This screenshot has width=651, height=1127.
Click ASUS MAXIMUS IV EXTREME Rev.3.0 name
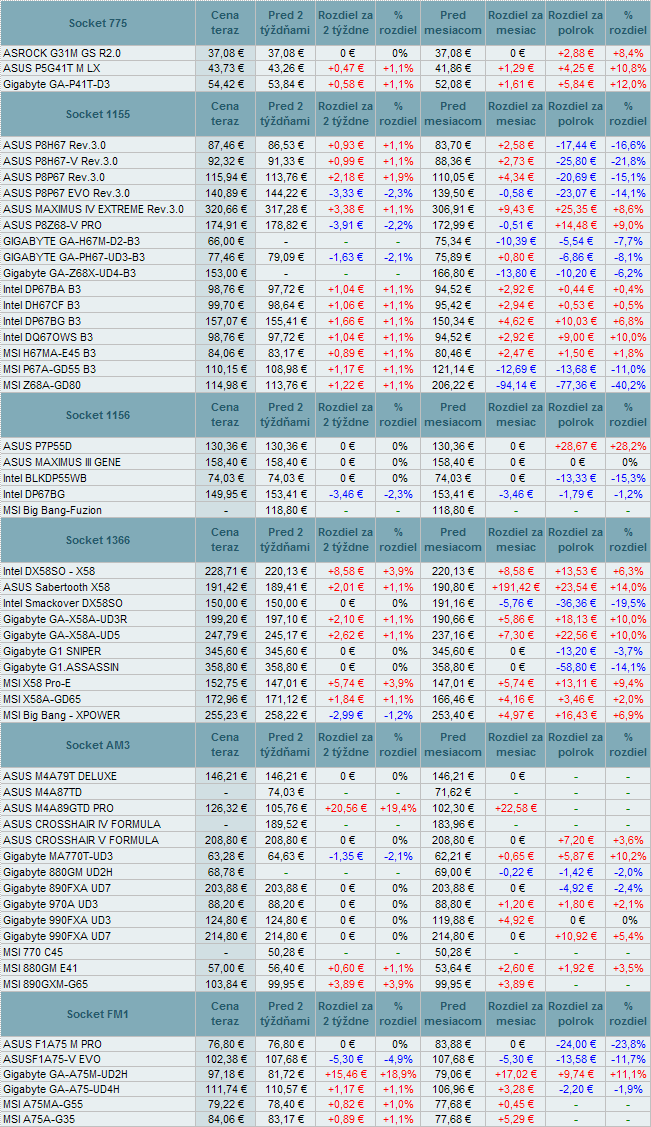(93, 208)
